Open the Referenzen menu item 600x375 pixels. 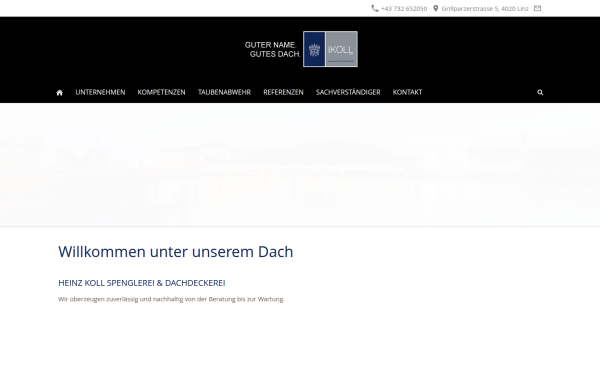point(283,92)
